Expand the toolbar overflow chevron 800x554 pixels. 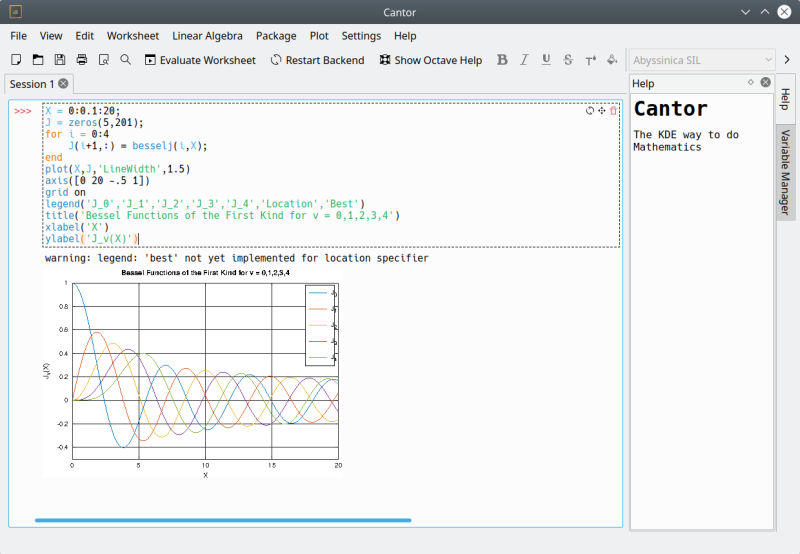[x=787, y=60]
